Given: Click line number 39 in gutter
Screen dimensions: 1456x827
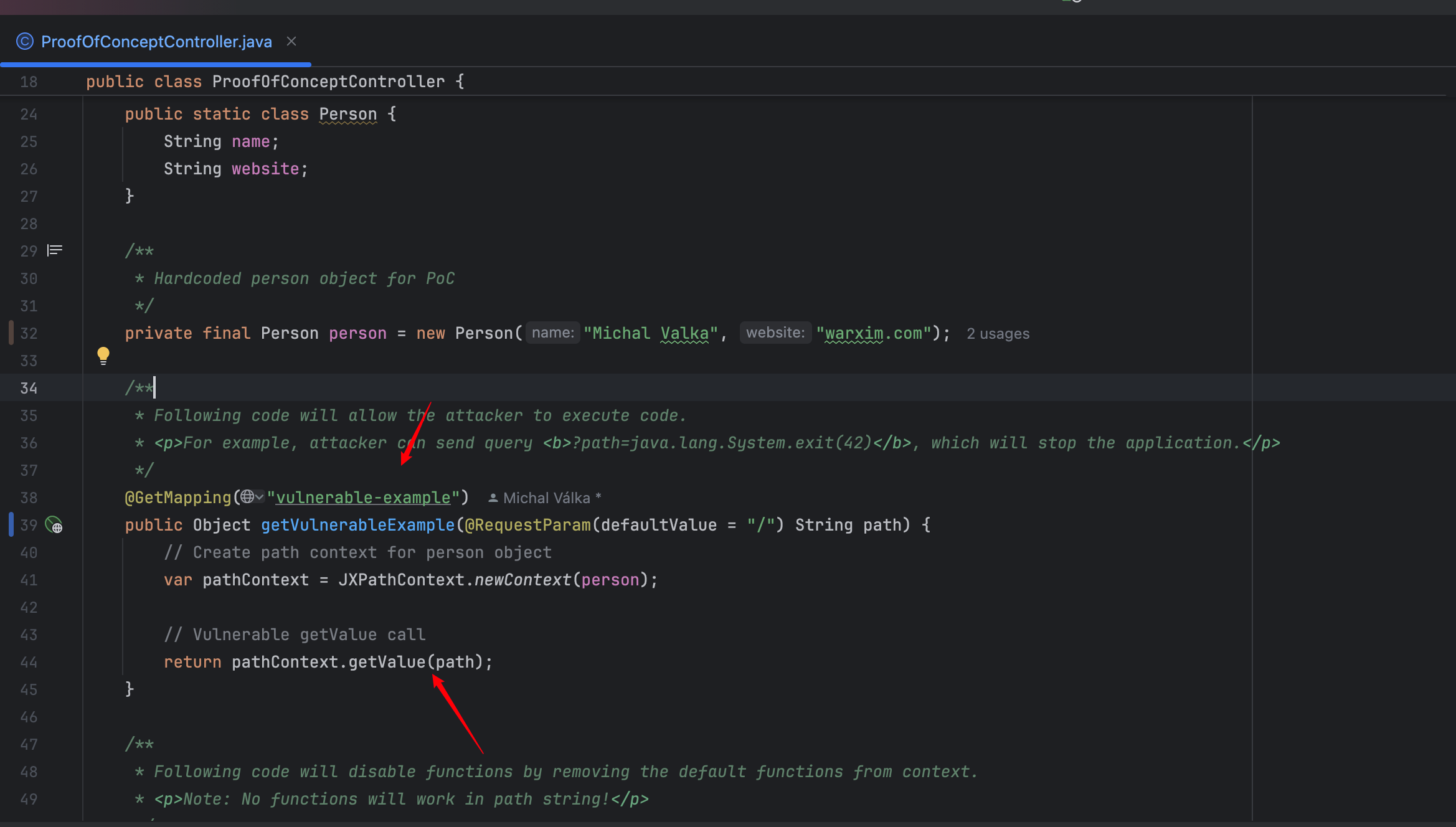Looking at the screenshot, I should point(29,525).
